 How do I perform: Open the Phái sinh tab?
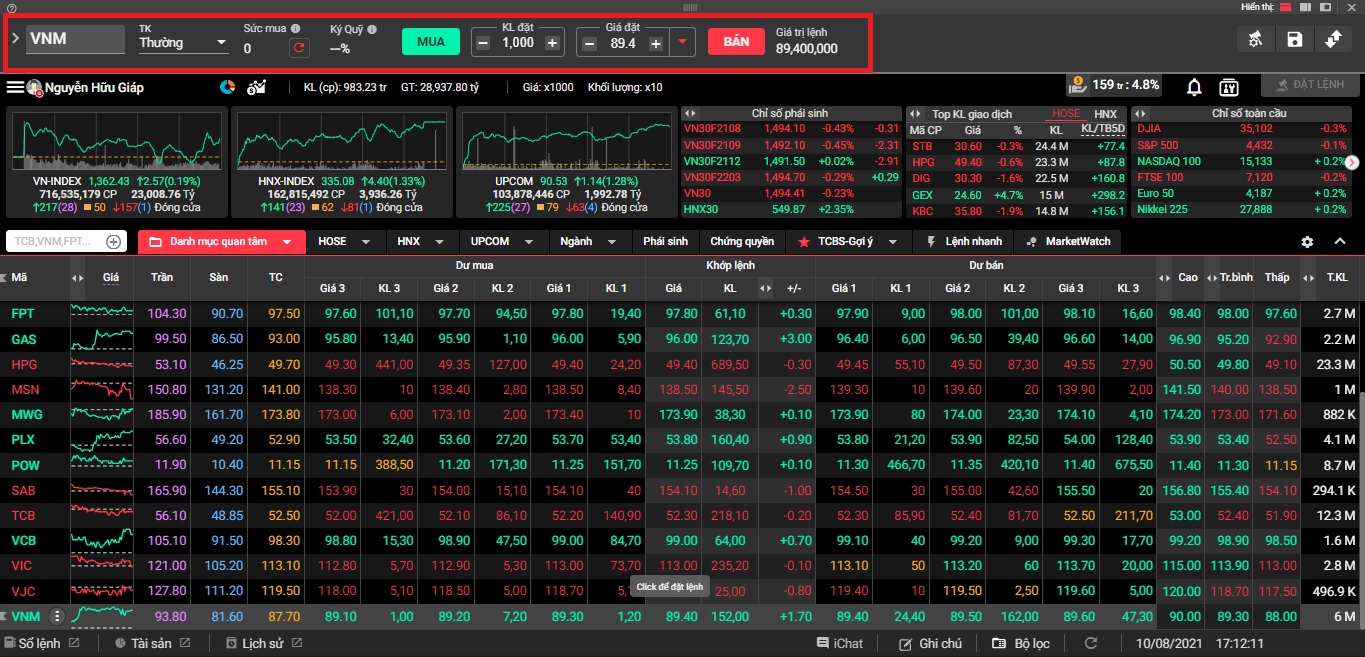point(665,242)
